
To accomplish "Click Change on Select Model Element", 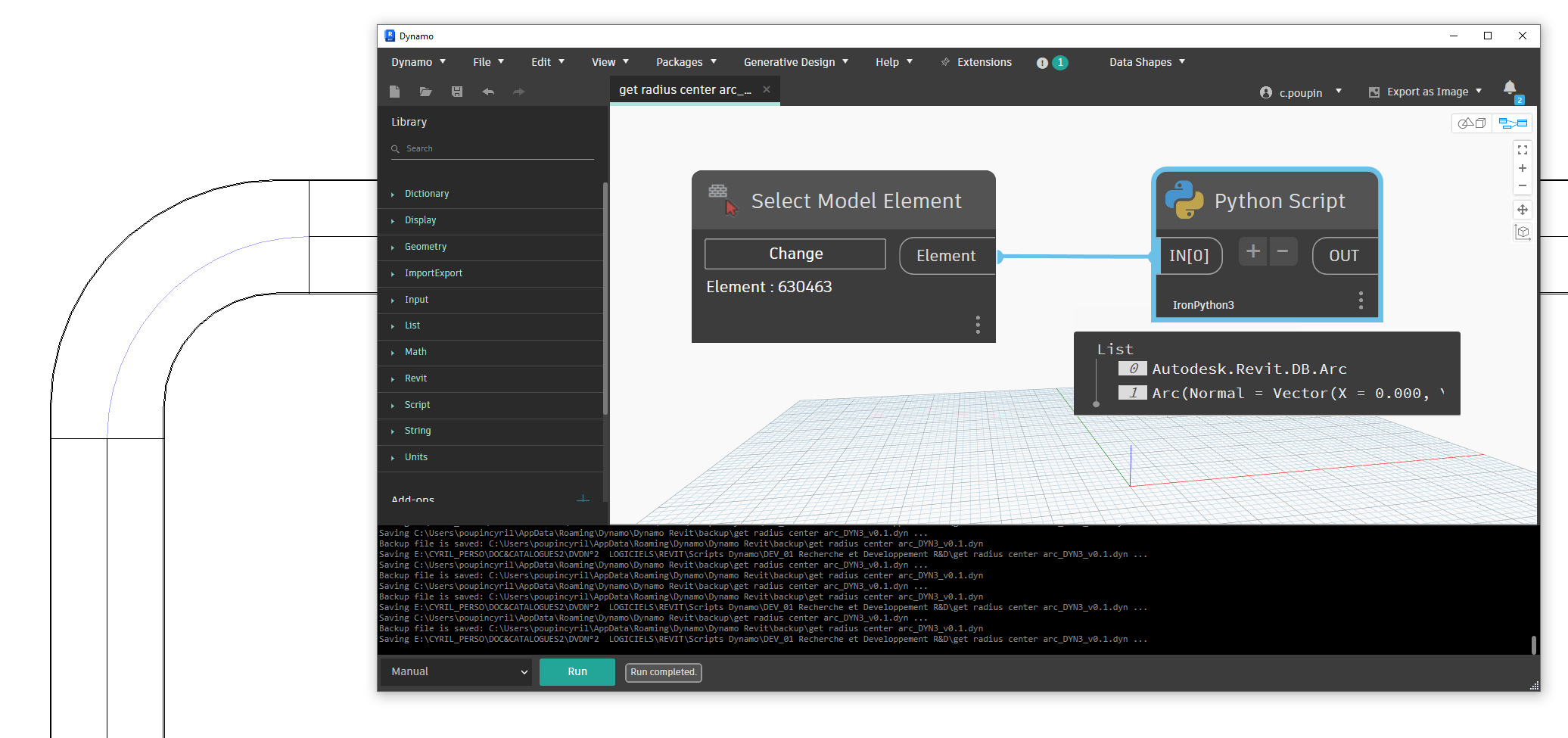I will pos(795,254).
